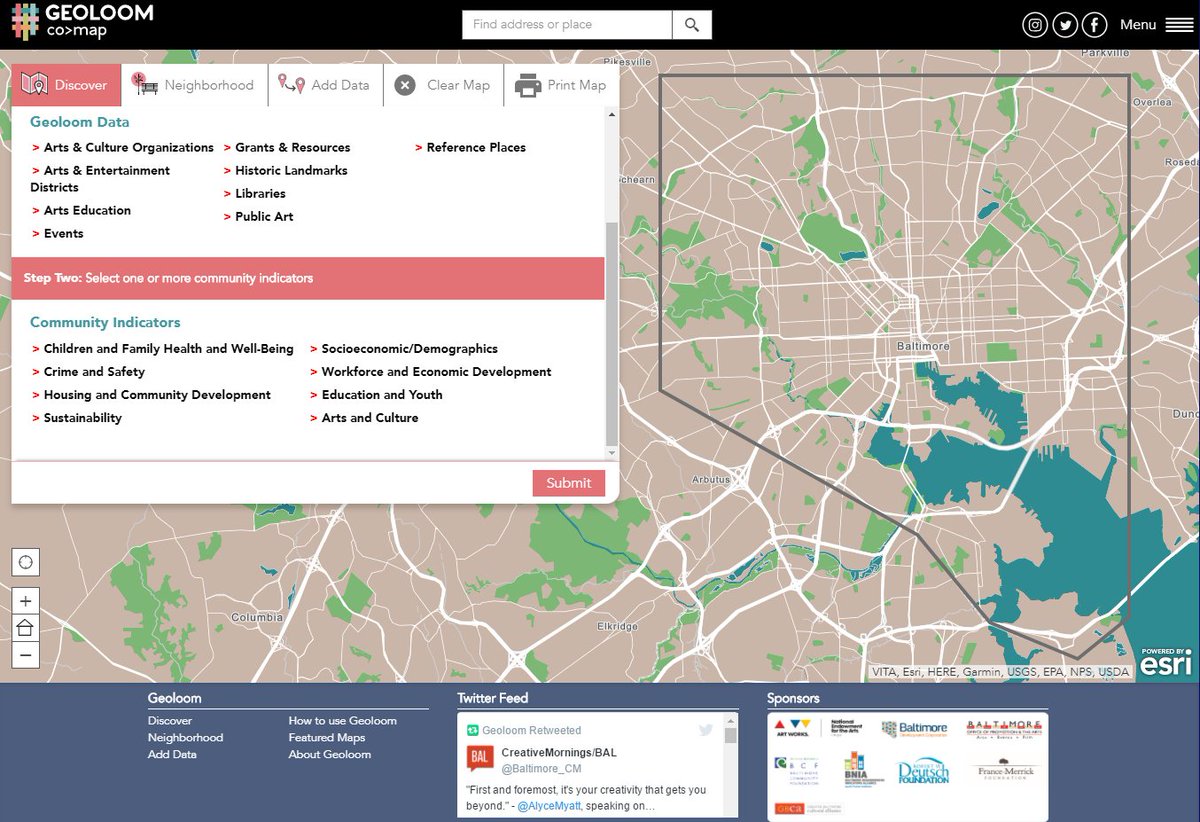Switch to the Neighborhood tab
The height and width of the screenshot is (822, 1200).
[x=195, y=85]
